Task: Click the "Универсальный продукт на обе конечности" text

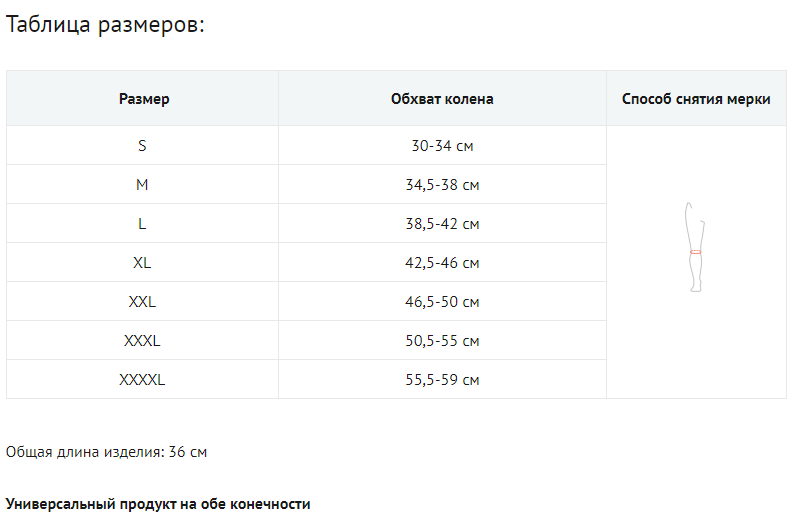Action: point(158,504)
